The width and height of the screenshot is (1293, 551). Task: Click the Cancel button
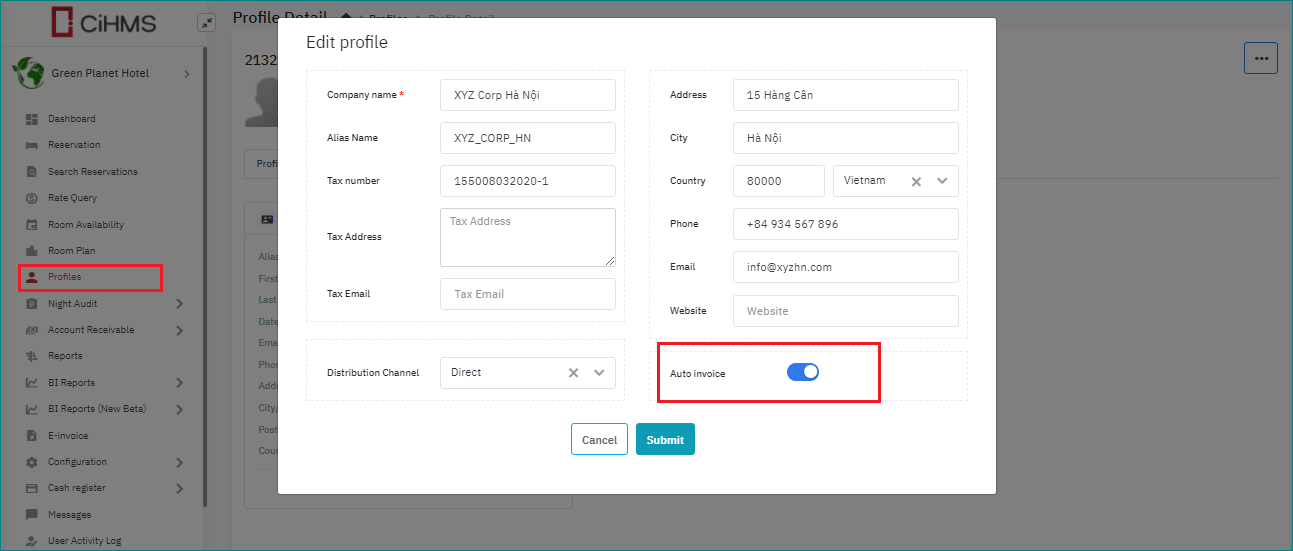point(599,440)
